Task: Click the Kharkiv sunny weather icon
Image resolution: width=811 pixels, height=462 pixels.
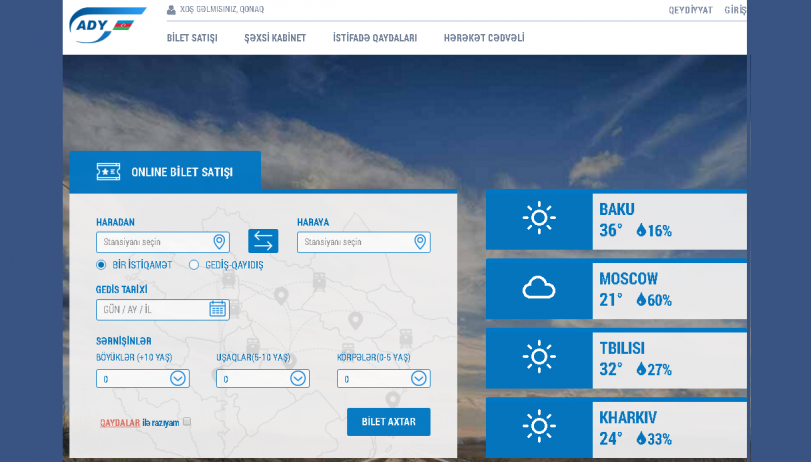Action: point(539,426)
